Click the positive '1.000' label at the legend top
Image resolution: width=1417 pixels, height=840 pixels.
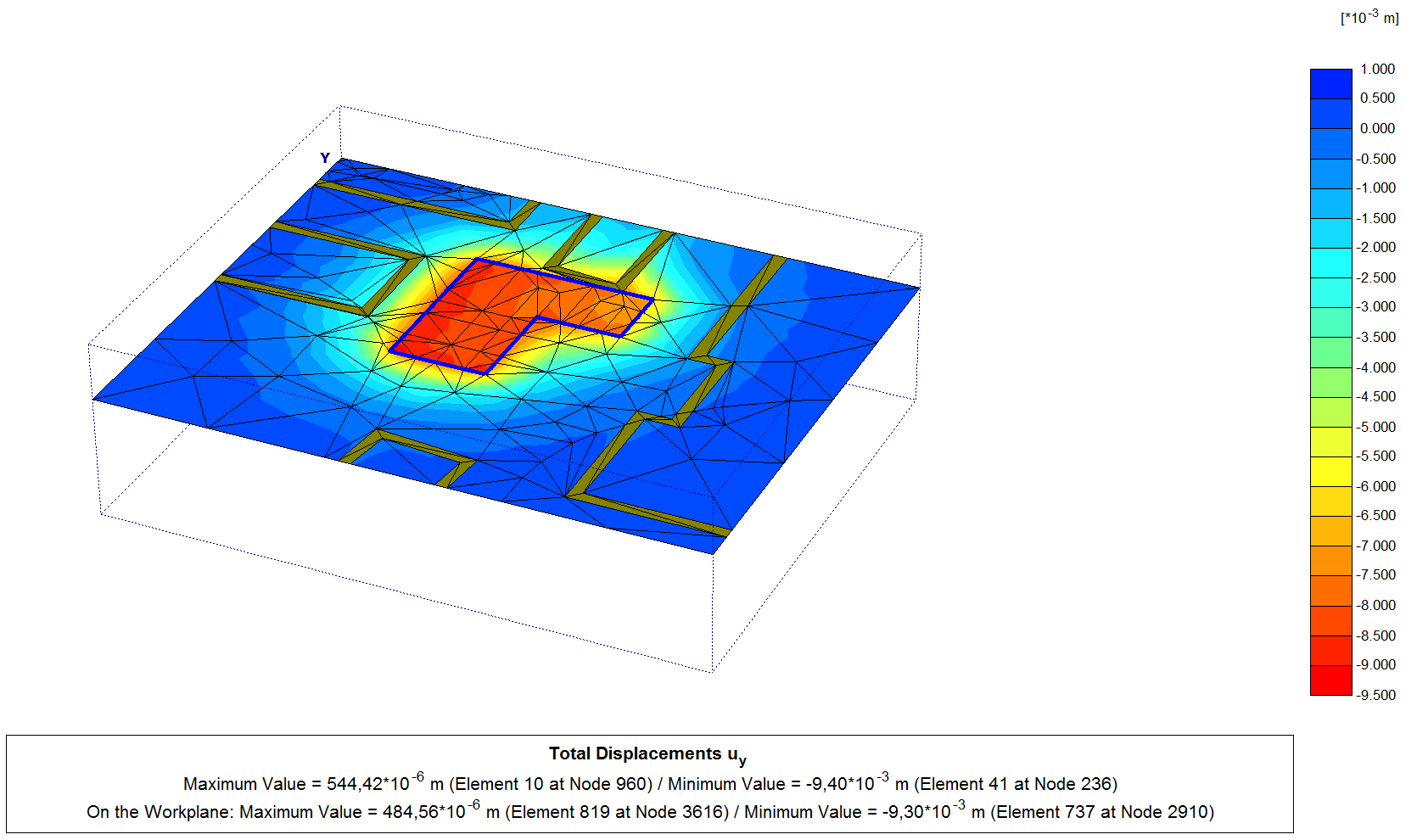click(x=1378, y=69)
